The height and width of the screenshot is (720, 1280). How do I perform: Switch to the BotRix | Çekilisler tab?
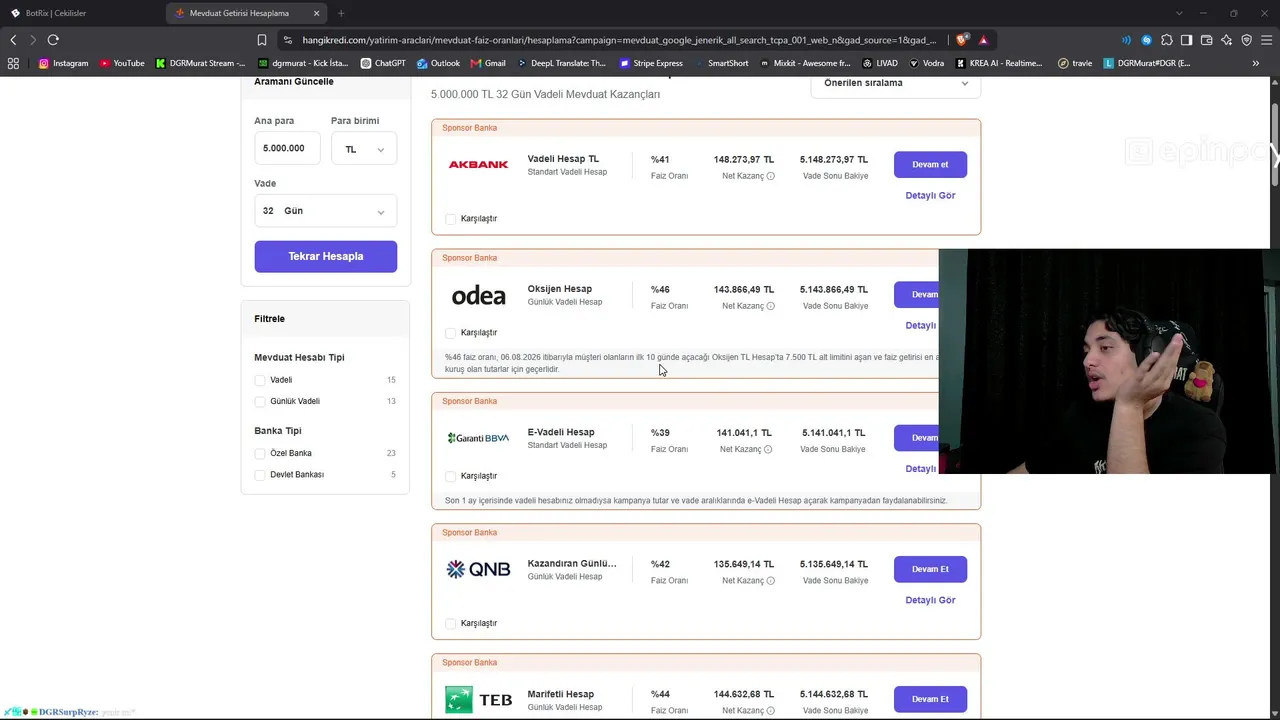coord(80,13)
